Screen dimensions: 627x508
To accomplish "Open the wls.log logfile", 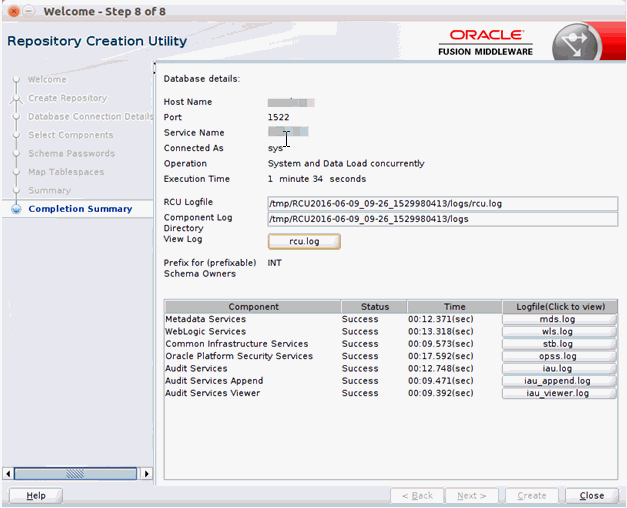I will (559, 332).
